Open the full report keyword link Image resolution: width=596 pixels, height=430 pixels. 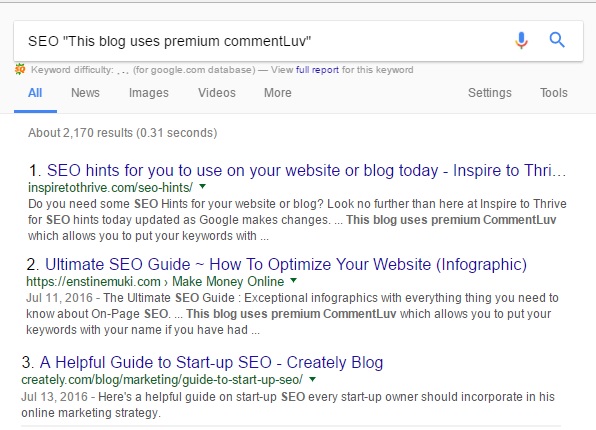coord(317,70)
